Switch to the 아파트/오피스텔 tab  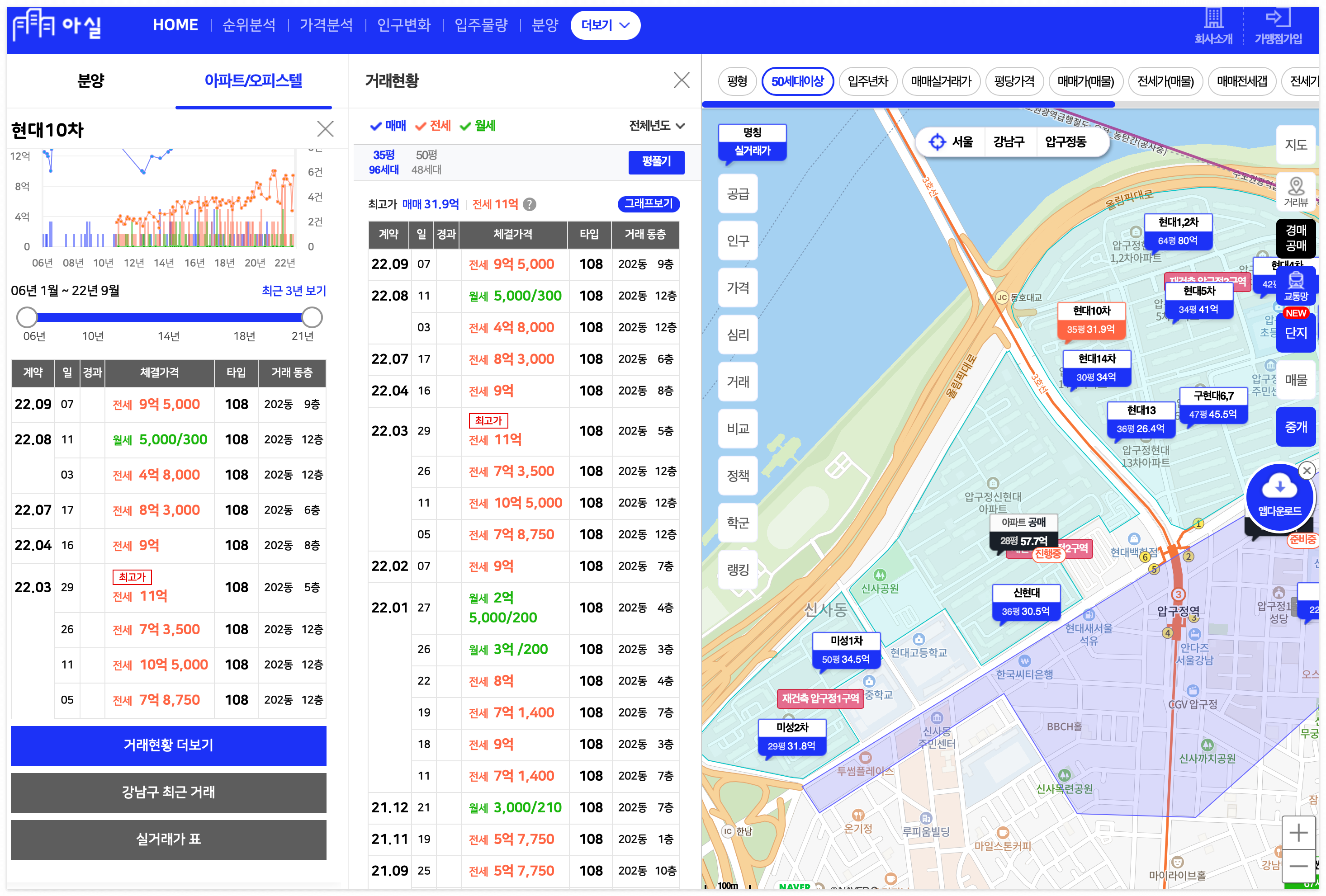tap(253, 80)
